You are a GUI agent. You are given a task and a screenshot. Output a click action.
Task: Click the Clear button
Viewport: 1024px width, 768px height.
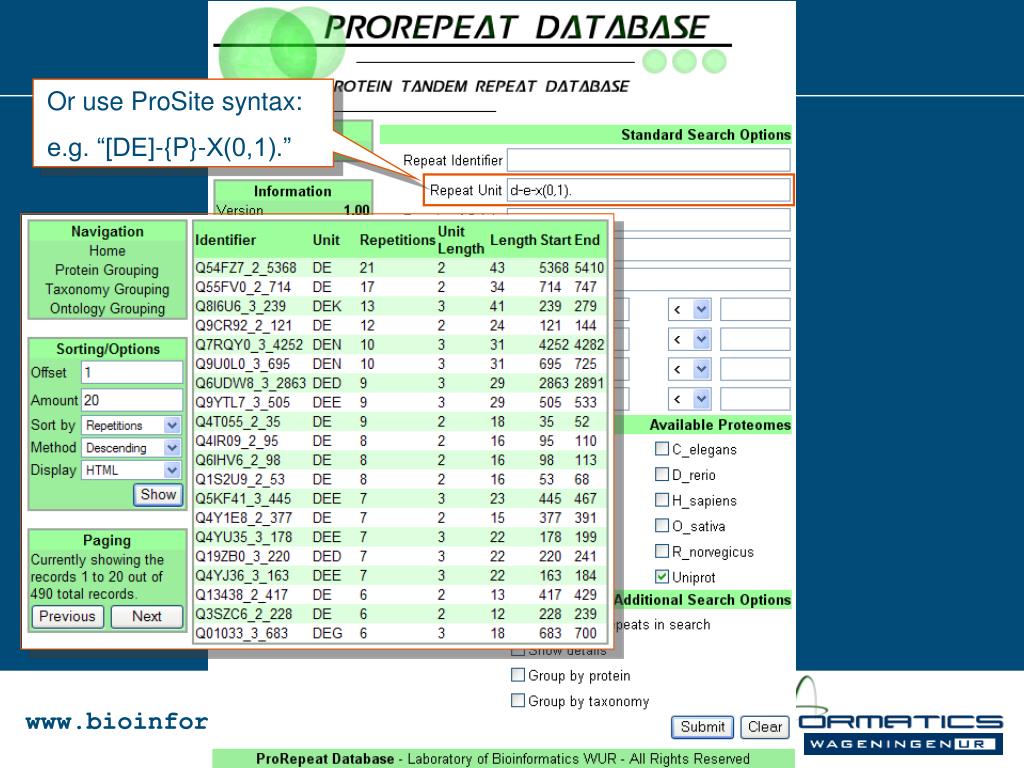point(765,727)
